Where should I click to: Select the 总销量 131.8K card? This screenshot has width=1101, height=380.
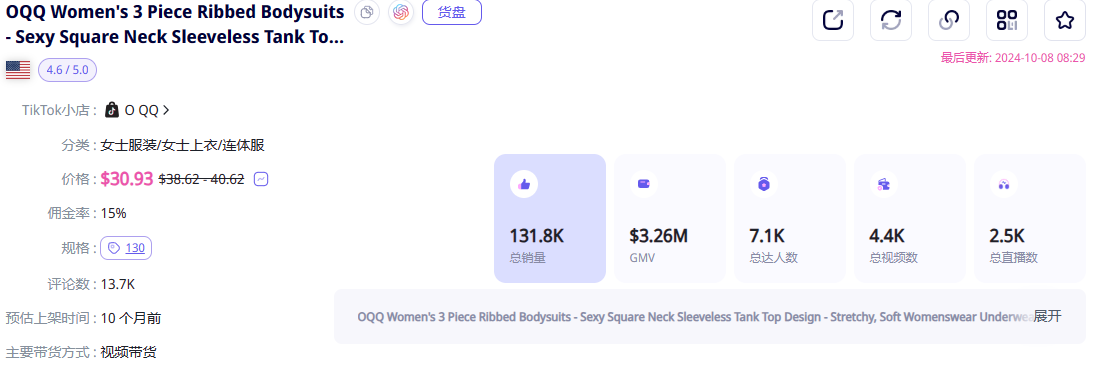[550, 218]
